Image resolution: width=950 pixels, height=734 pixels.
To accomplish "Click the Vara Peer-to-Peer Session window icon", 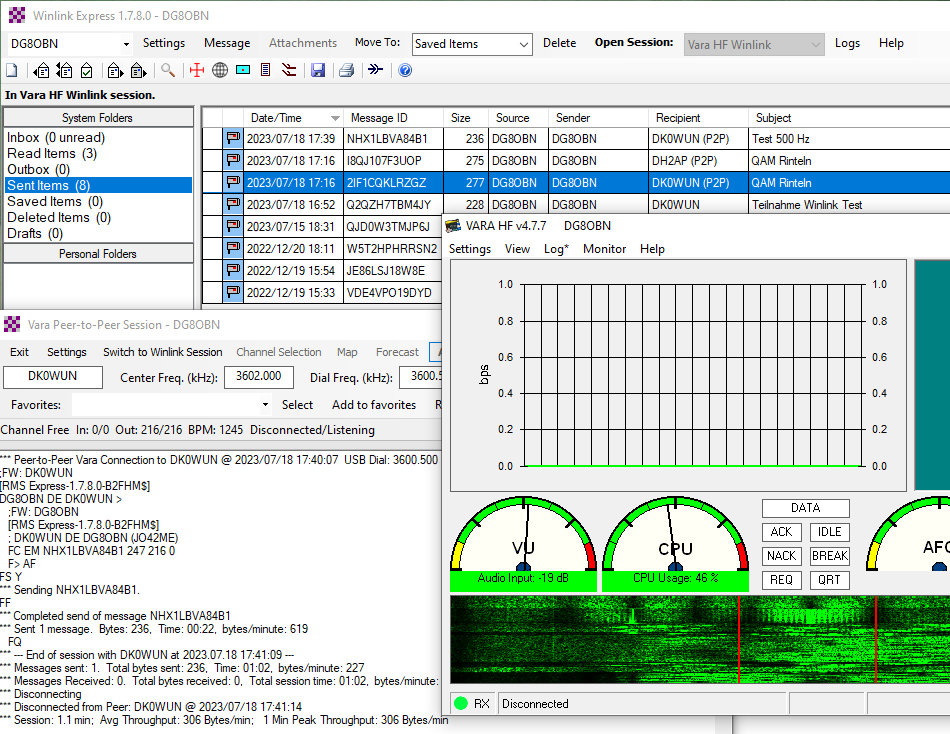I will click(x=12, y=325).
